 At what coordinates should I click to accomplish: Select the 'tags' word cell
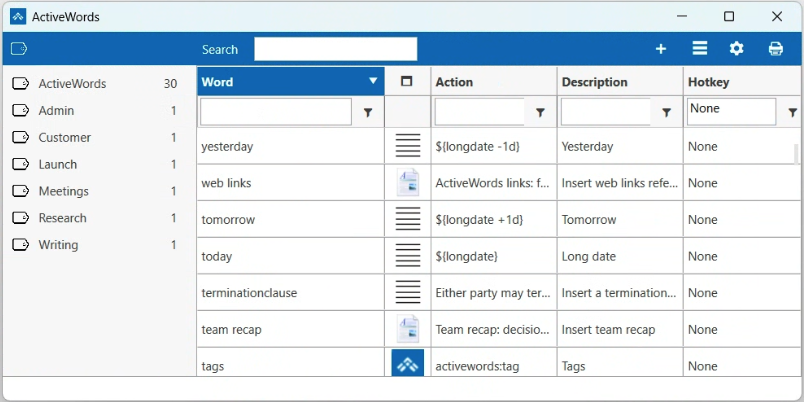[291, 363]
